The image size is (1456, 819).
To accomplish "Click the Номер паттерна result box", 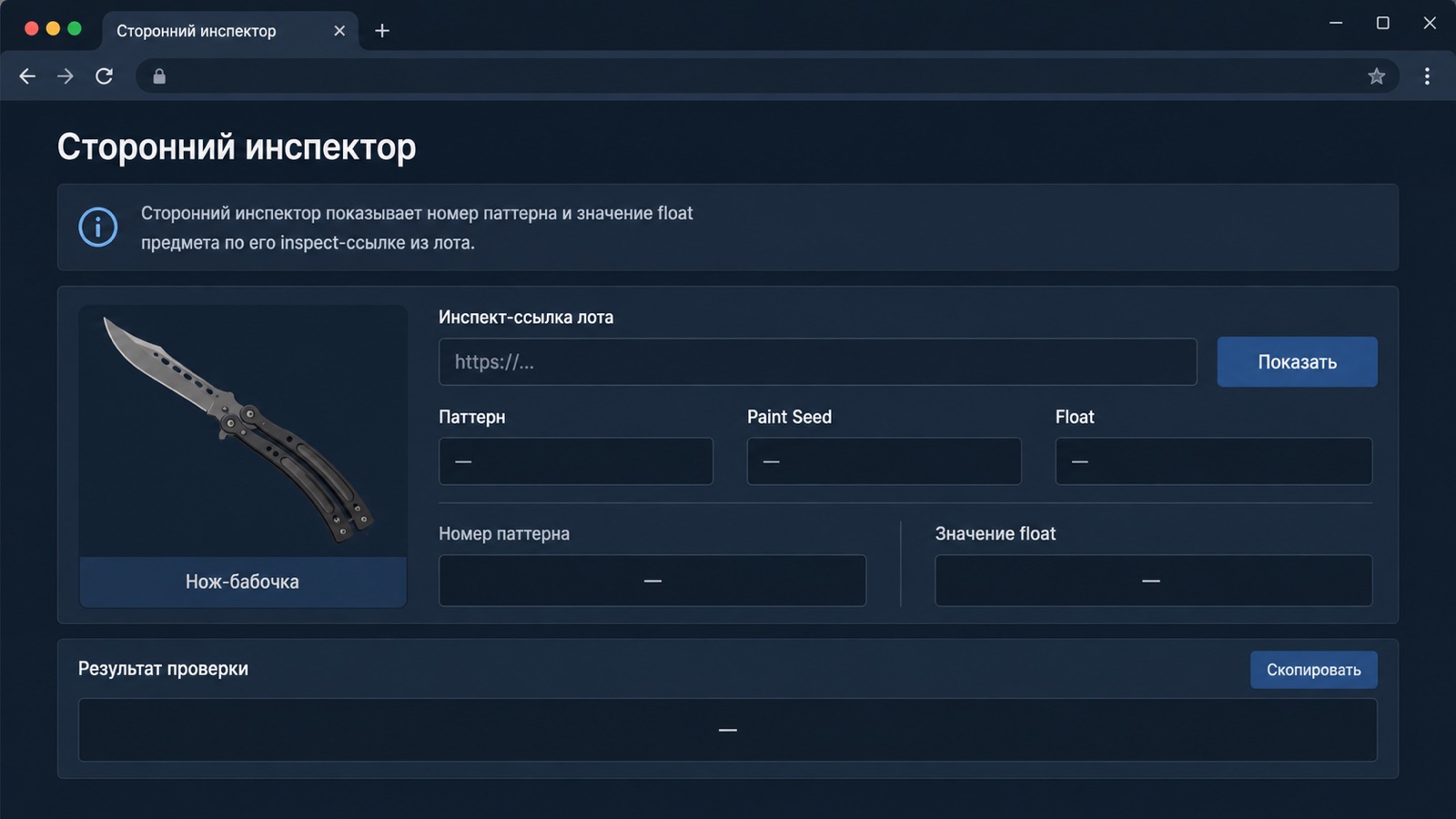I will (652, 581).
